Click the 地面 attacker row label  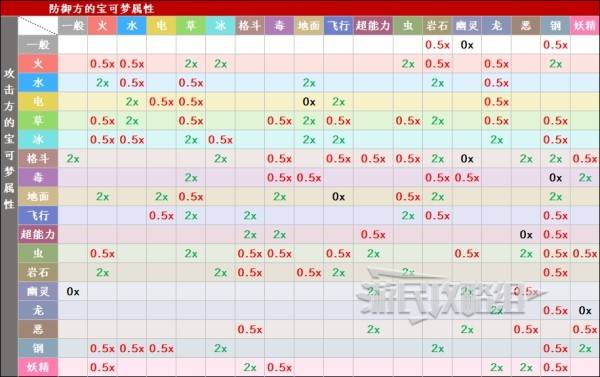pyautogui.click(x=38, y=196)
